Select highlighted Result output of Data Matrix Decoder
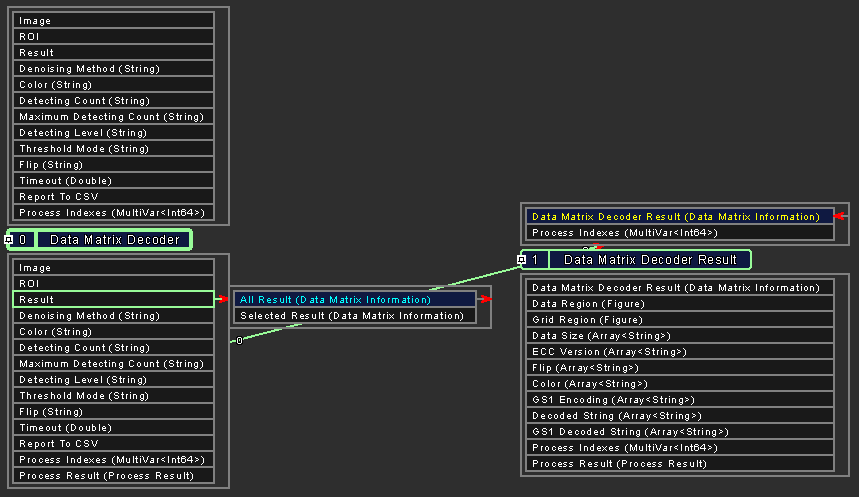859x497 pixels. click(113, 299)
